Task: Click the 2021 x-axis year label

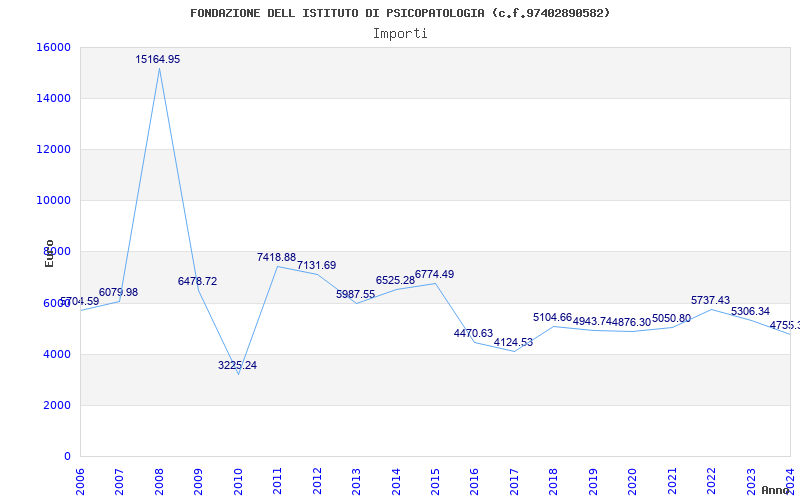Action: click(672, 481)
